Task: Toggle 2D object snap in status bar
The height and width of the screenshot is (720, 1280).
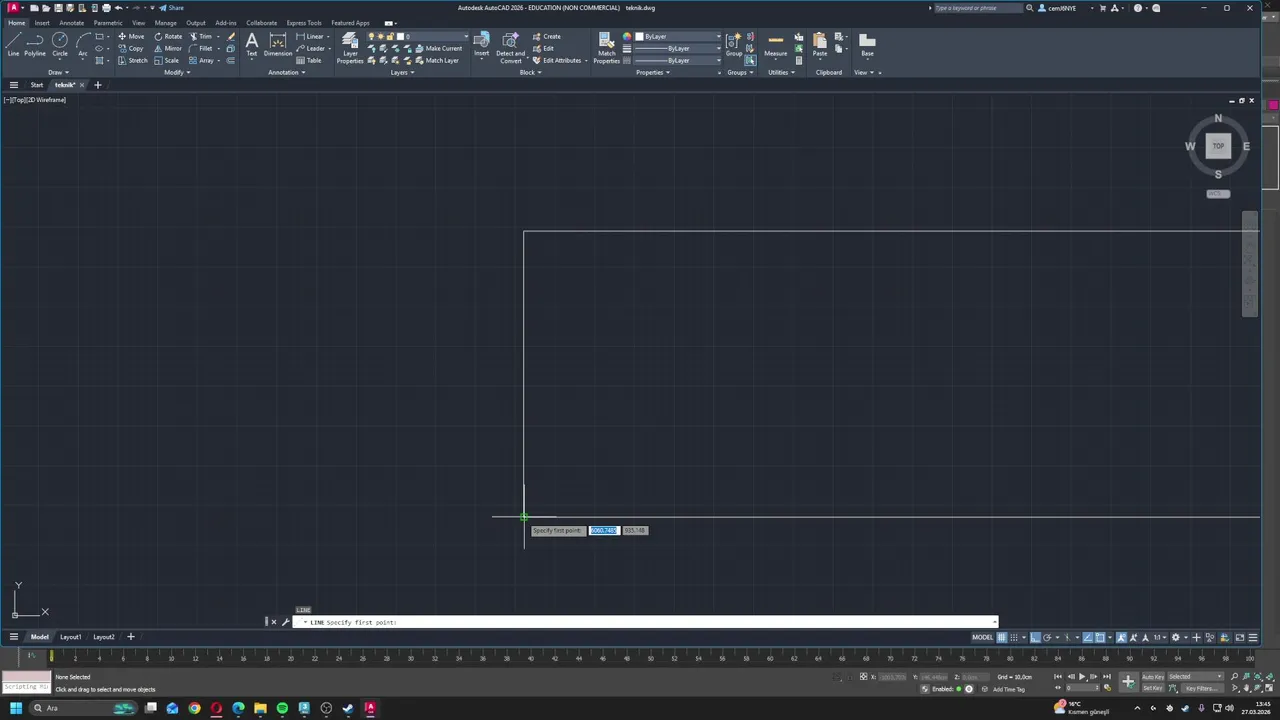Action: coord(1100,637)
